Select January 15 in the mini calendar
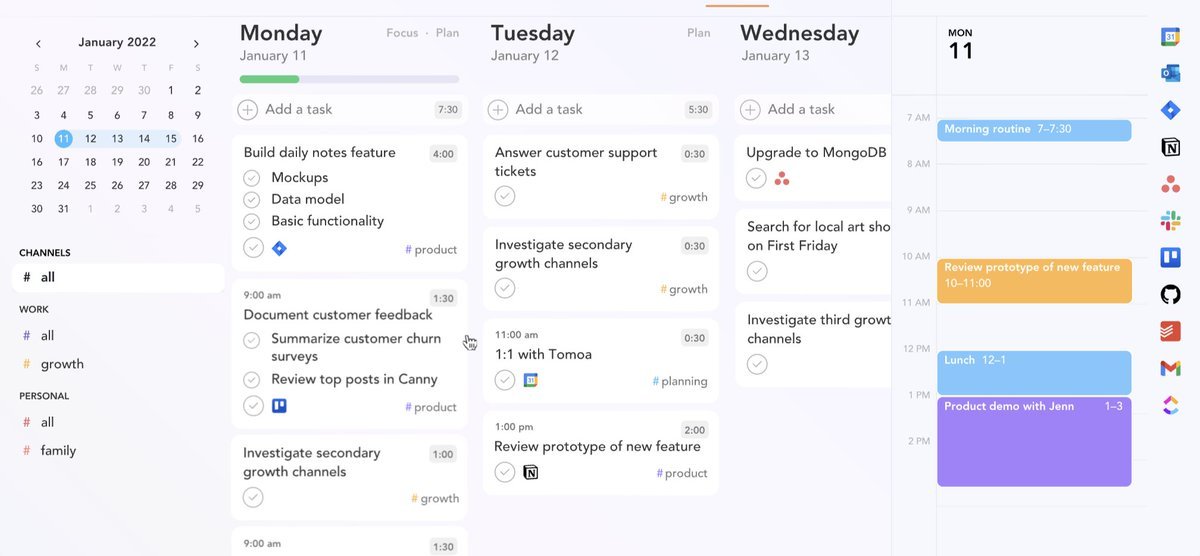 pos(171,139)
